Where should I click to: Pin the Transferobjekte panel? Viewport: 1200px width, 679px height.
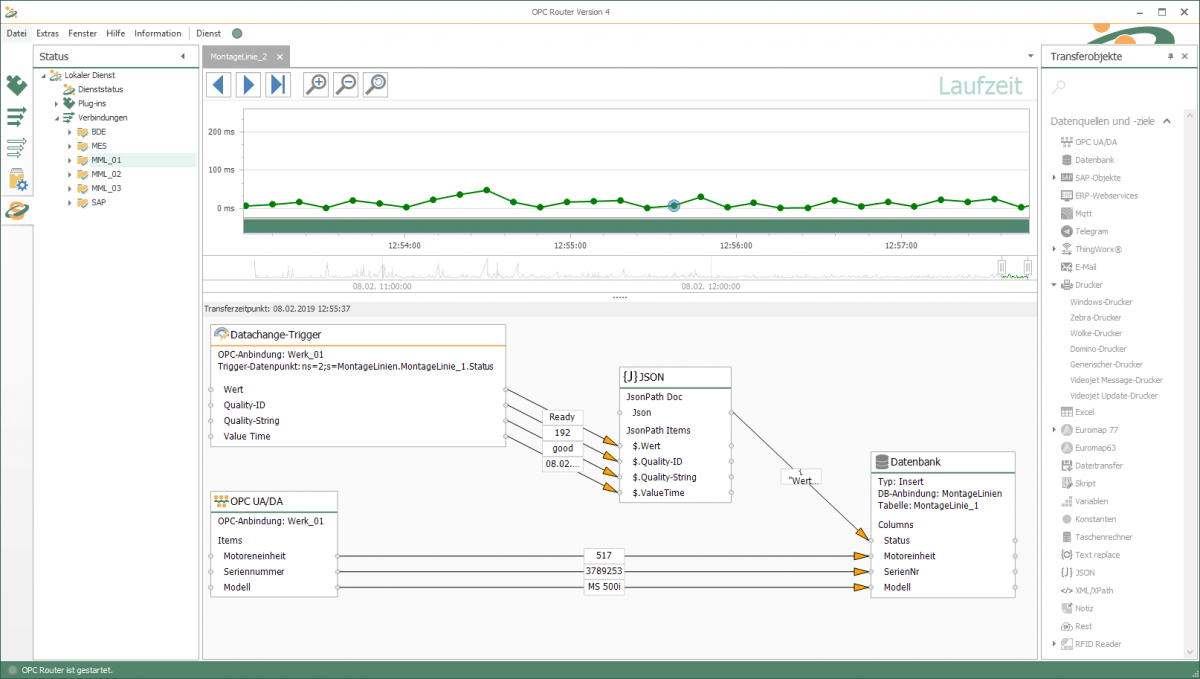click(1171, 57)
